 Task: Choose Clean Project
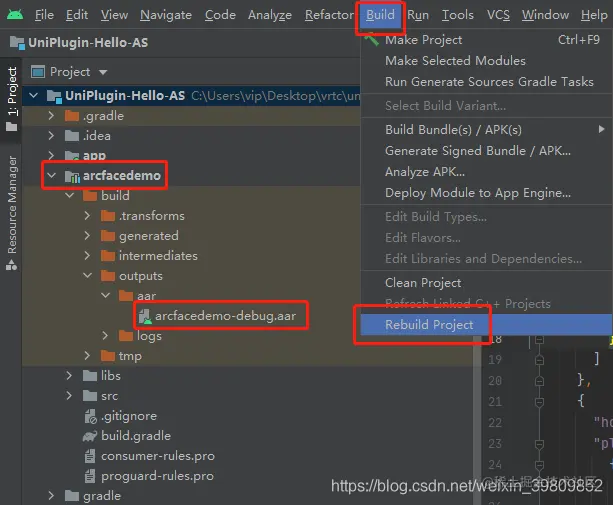pyautogui.click(x=486, y=283)
